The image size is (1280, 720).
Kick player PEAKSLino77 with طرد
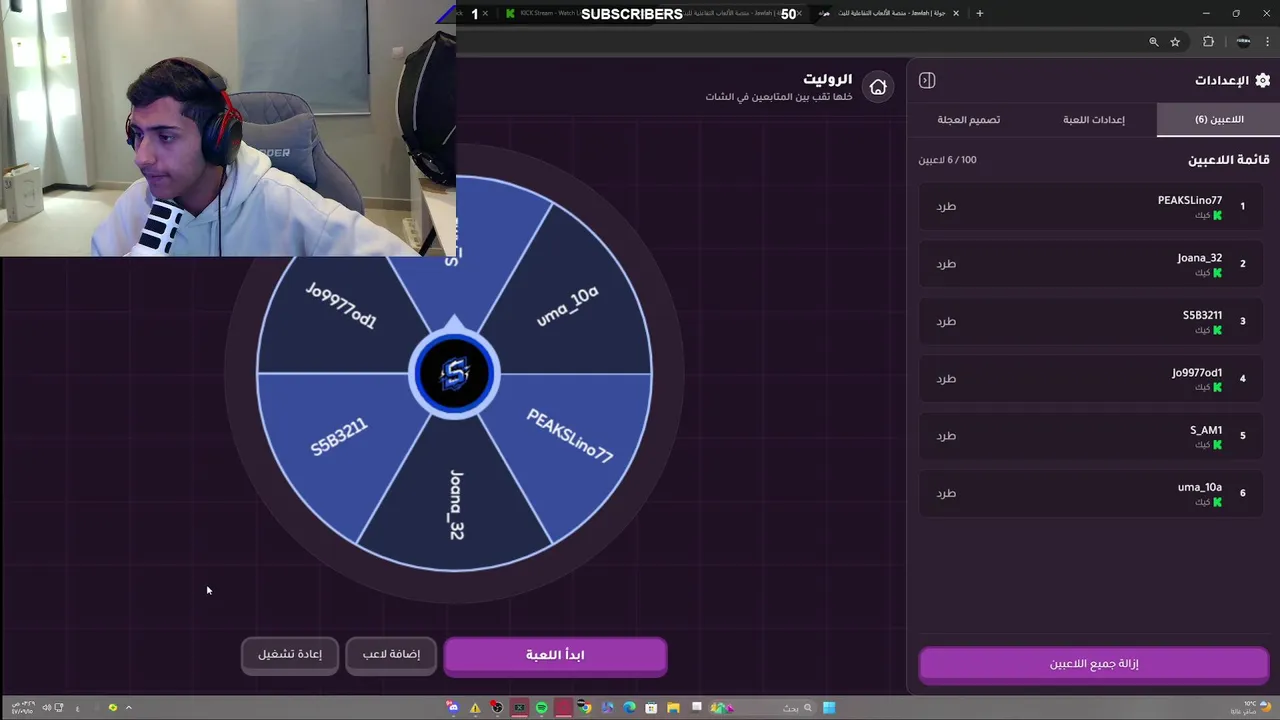pyautogui.click(x=946, y=206)
